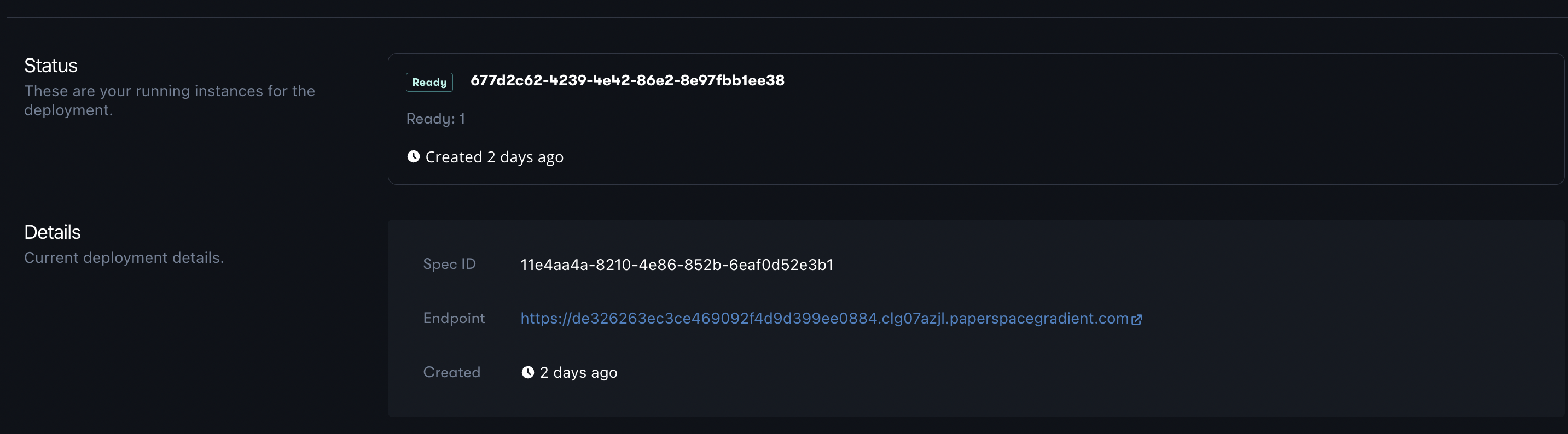Click the running instances description text
Screen dimensions: 1568x434
(x=169, y=100)
